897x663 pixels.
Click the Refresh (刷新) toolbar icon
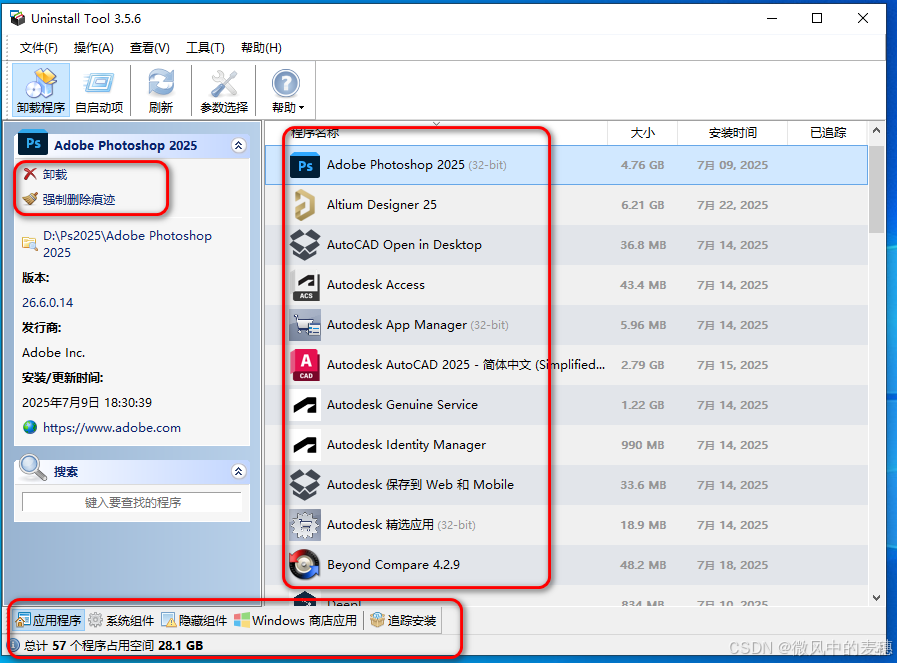coord(161,90)
